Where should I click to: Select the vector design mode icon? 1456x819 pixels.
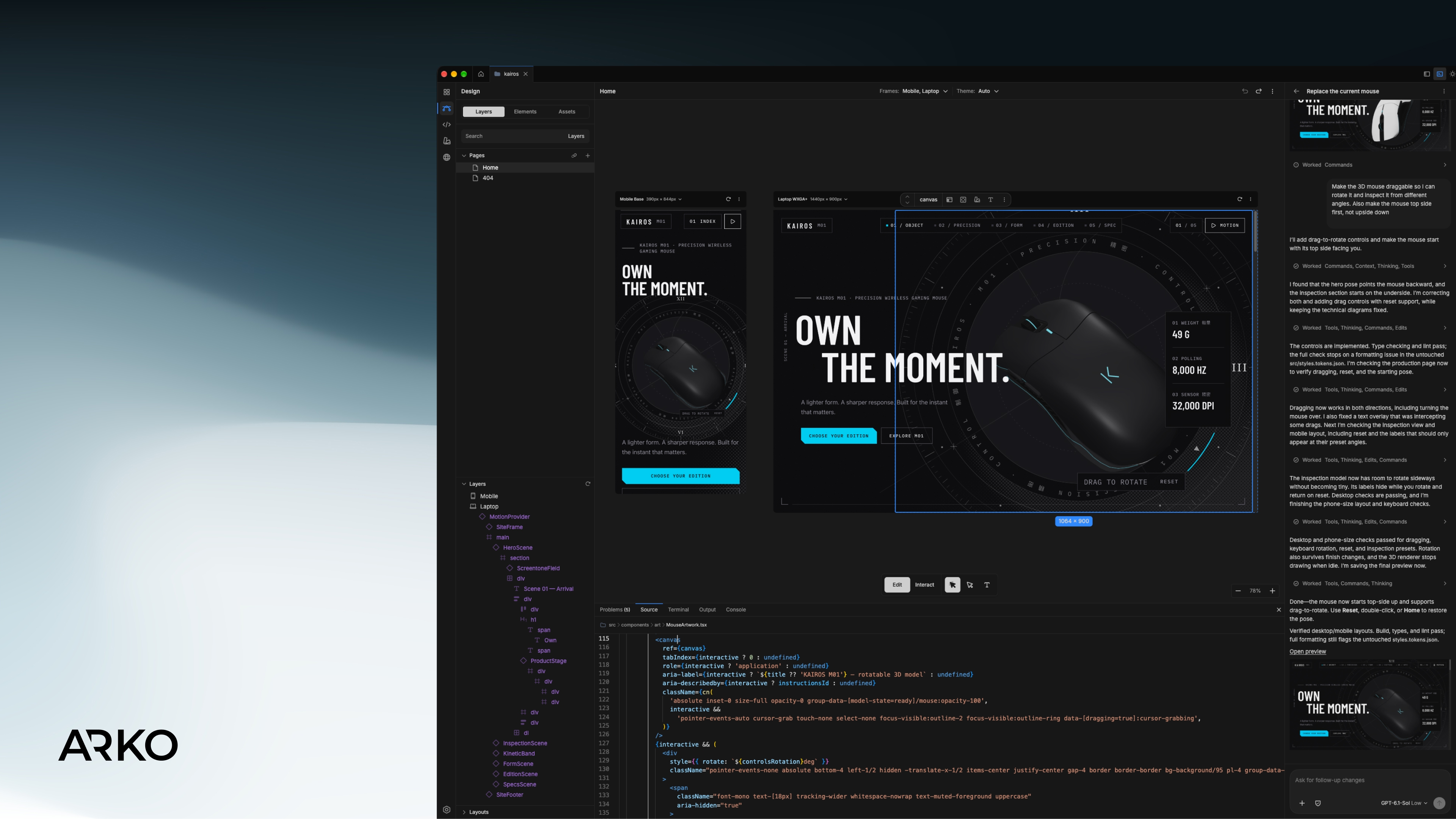coord(447,108)
